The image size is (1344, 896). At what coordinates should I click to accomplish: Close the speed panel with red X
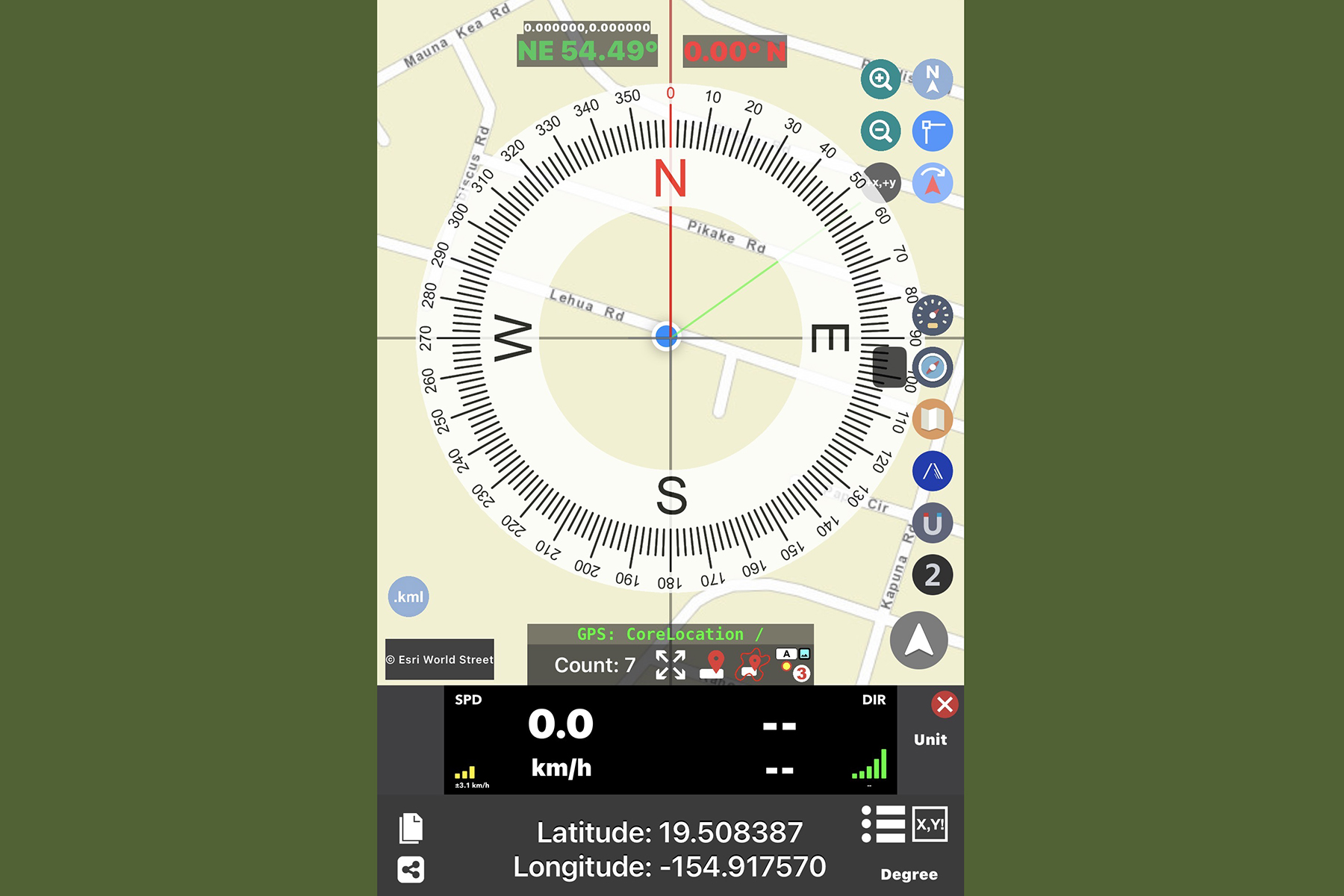click(945, 704)
